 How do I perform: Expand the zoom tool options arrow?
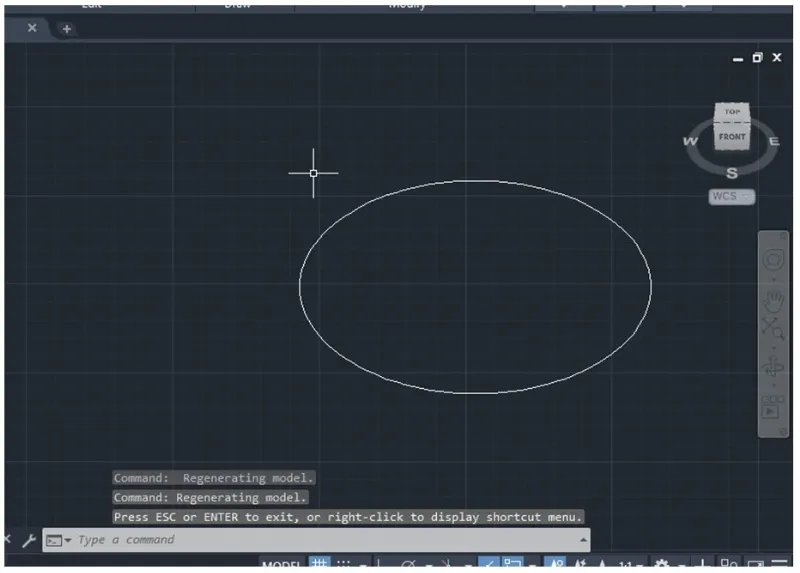tap(773, 348)
